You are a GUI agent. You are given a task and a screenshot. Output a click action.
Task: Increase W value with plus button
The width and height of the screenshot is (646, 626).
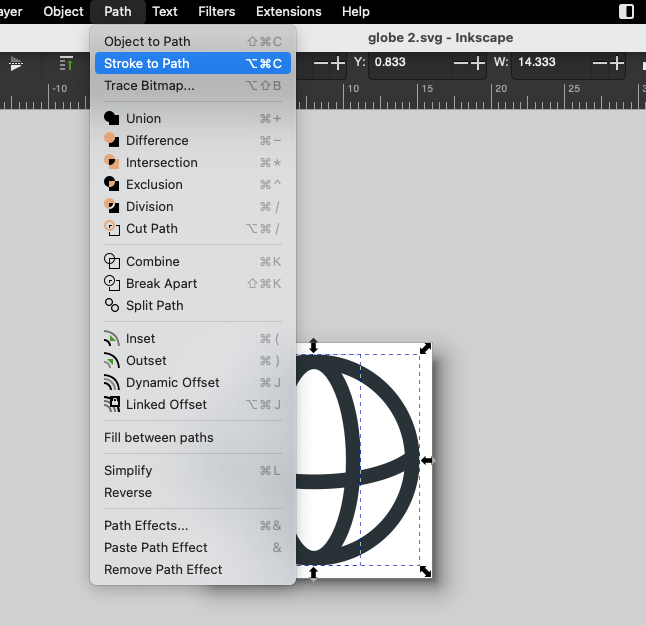[617, 63]
